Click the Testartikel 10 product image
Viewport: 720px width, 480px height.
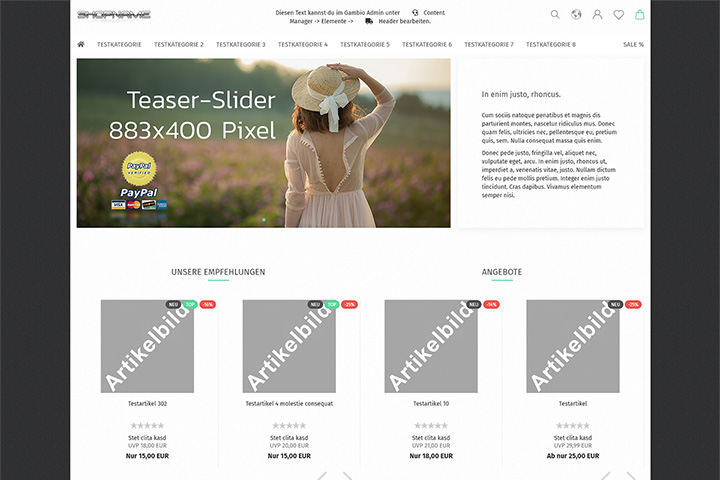431,346
